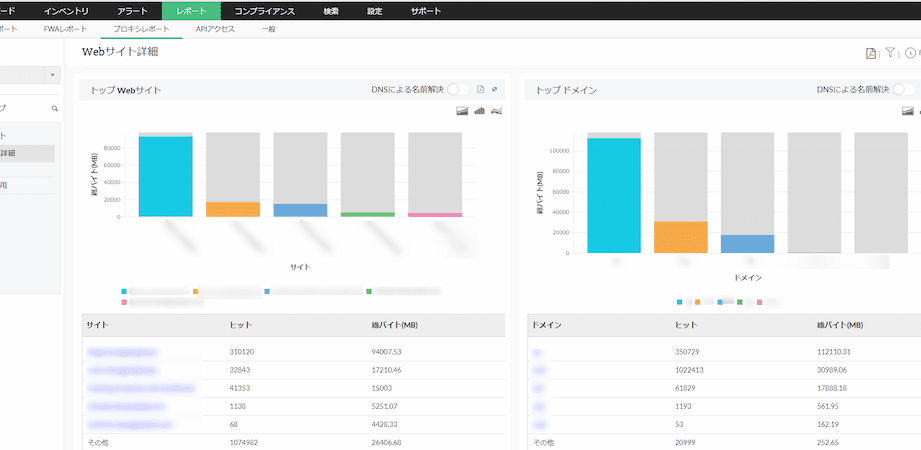Image resolution: width=921 pixels, height=450 pixels.
Task: Click the clock schedule icon in header
Action: pyautogui.click(x=910, y=53)
